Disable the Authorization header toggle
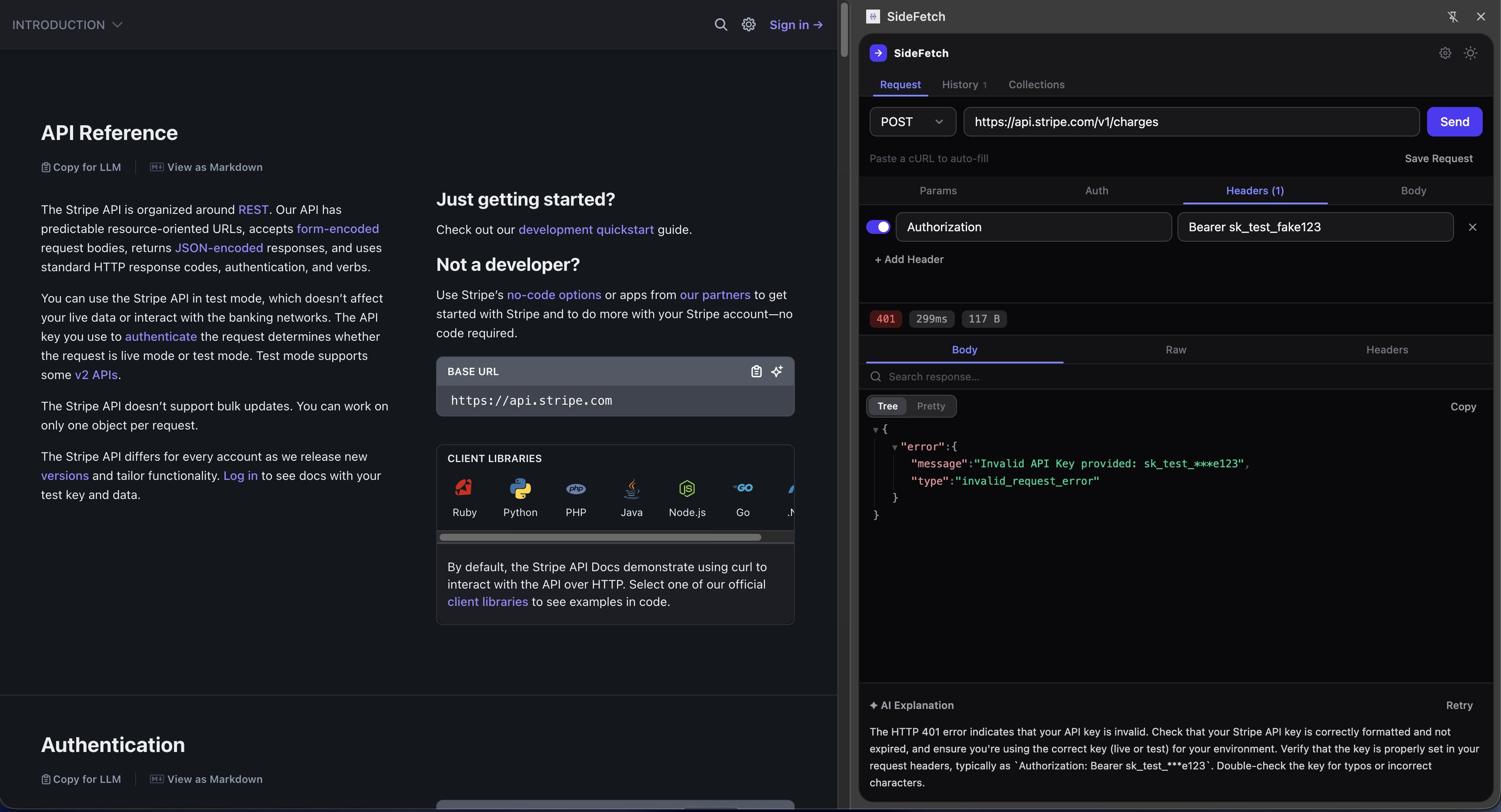Image resolution: width=1501 pixels, height=812 pixels. tap(878, 226)
